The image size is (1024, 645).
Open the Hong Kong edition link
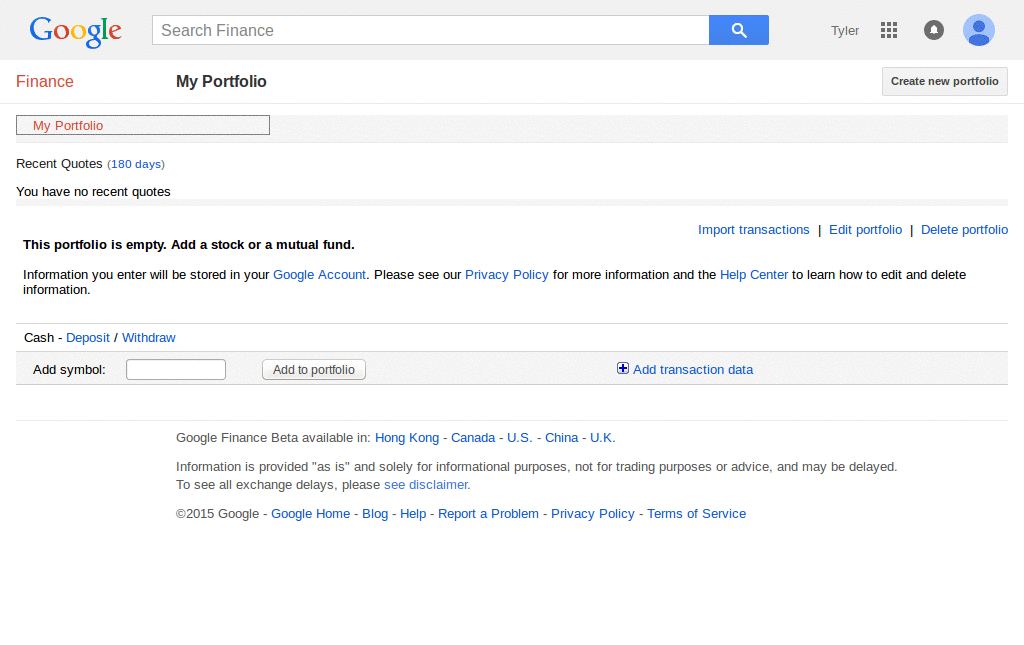(x=407, y=438)
